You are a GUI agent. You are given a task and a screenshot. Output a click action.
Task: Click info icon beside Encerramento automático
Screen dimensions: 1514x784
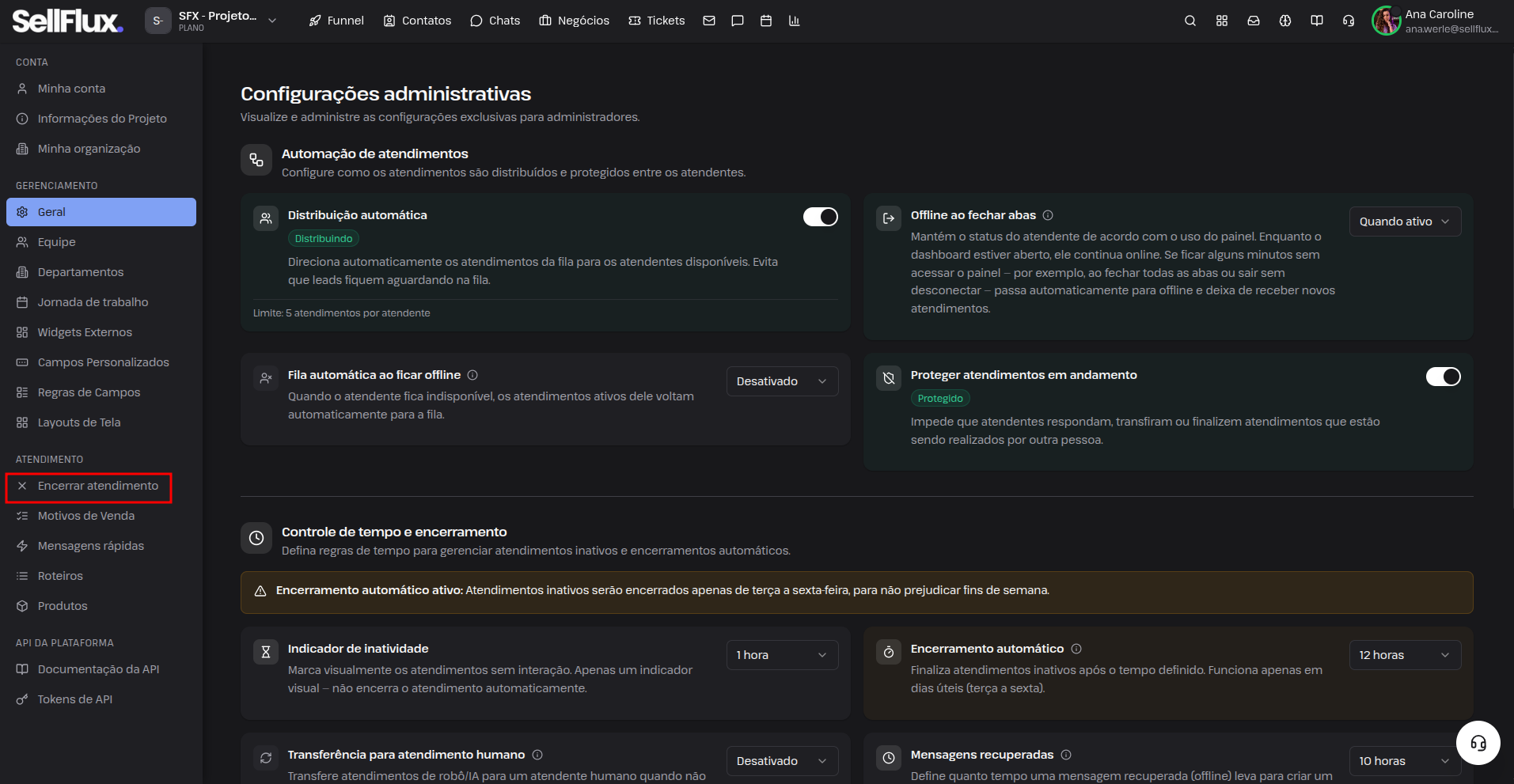1076,649
